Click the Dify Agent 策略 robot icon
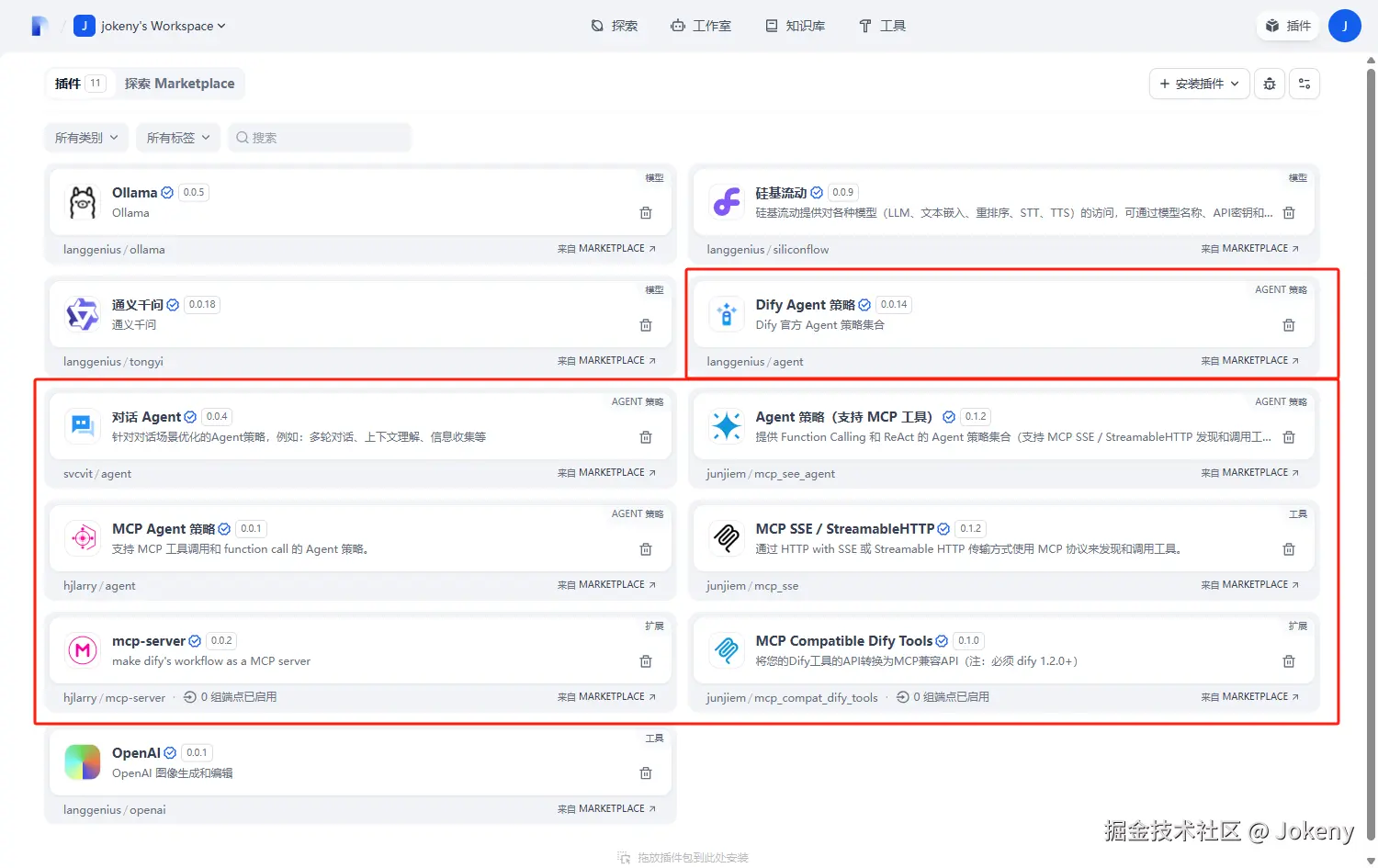1378x868 pixels. pos(727,314)
